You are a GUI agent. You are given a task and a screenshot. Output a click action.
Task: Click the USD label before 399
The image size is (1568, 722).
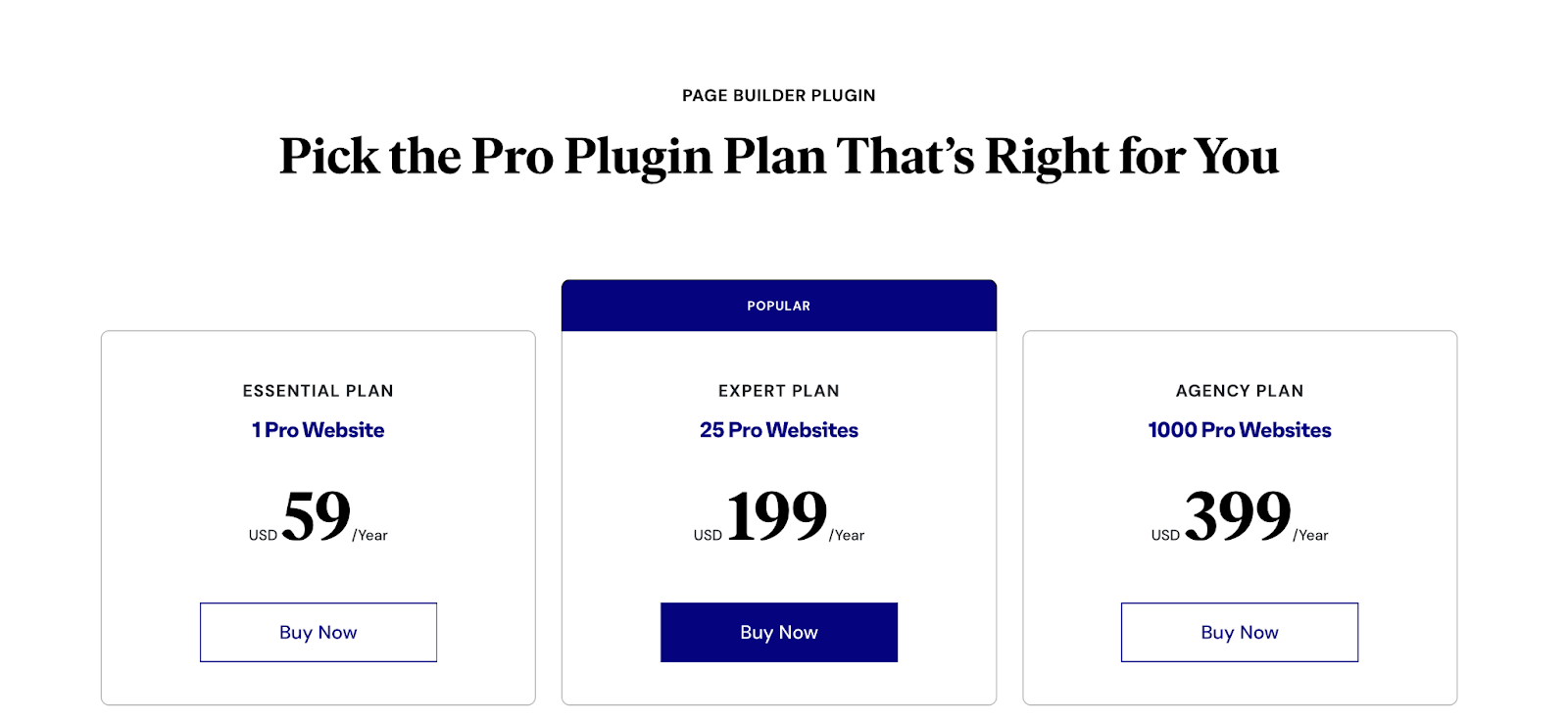[x=1166, y=535]
